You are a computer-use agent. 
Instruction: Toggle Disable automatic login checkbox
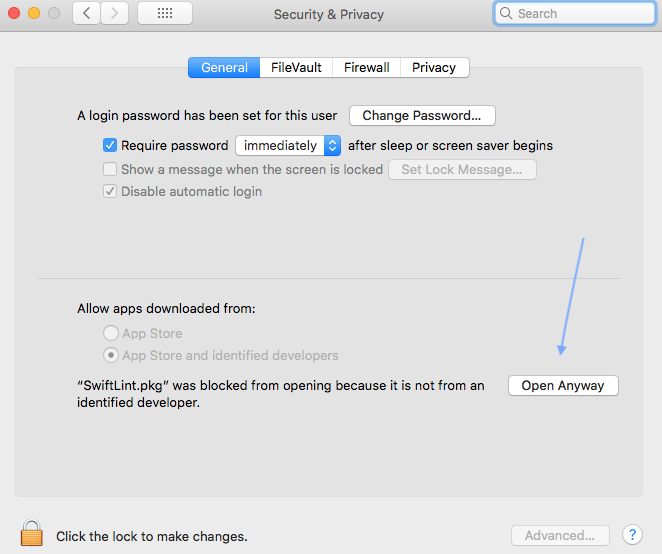point(110,191)
